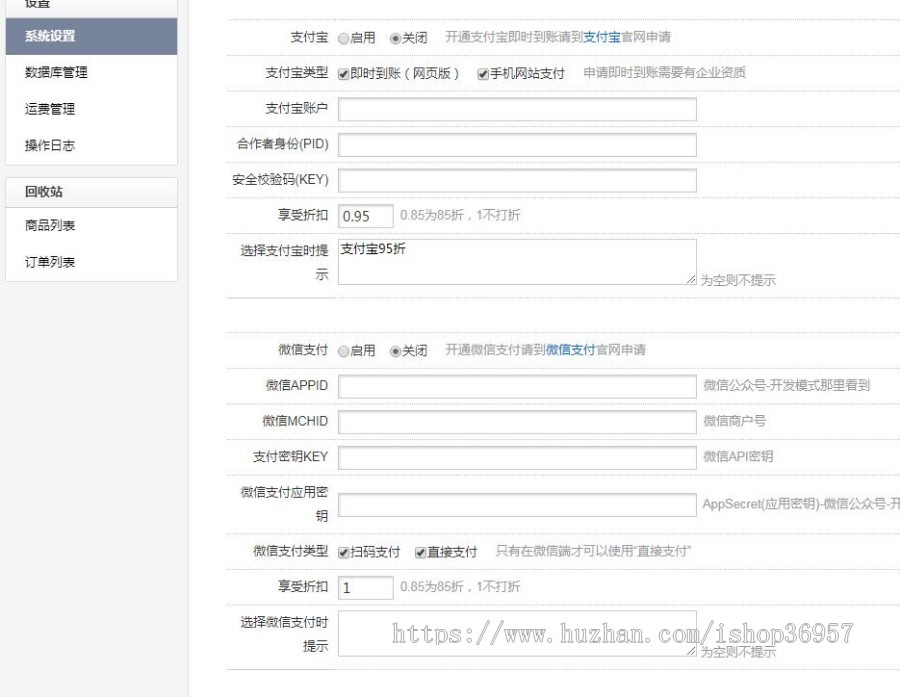Collapse the 回收站 section header
Image resolution: width=900 pixels, height=697 pixels.
coord(91,192)
